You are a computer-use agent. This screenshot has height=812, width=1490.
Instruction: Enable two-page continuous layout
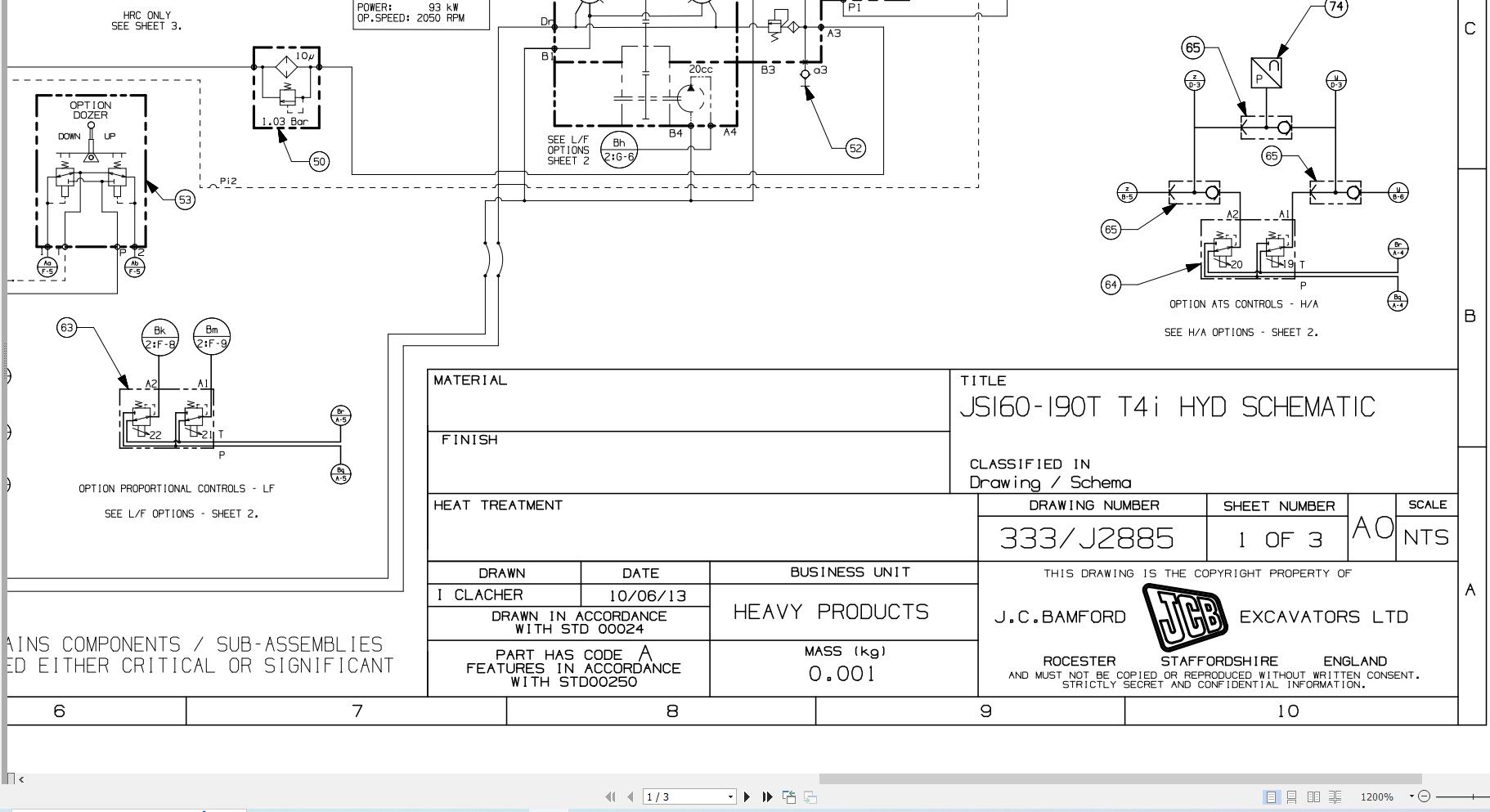(x=1335, y=796)
